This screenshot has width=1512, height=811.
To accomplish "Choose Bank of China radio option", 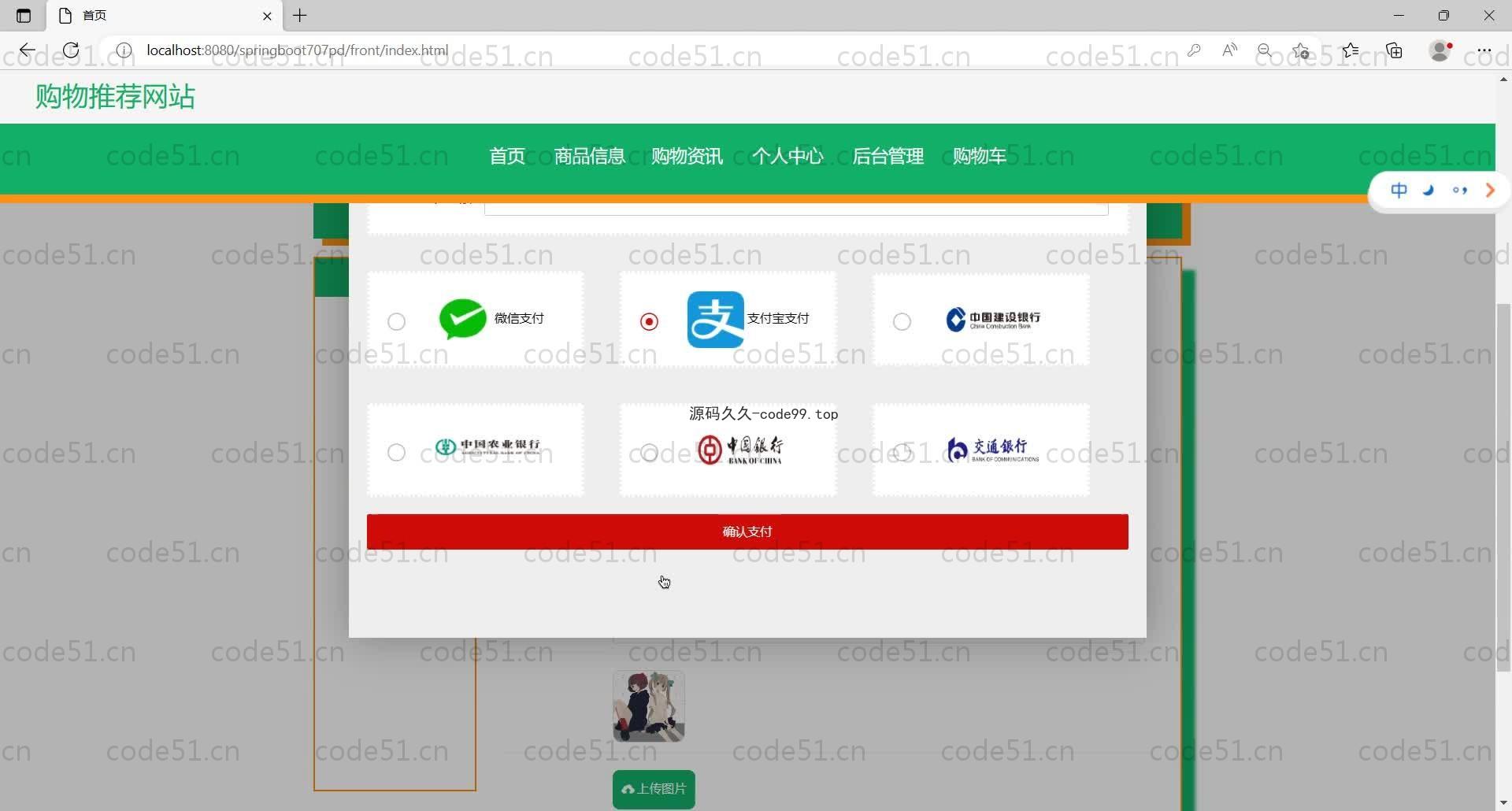I will (x=649, y=452).
